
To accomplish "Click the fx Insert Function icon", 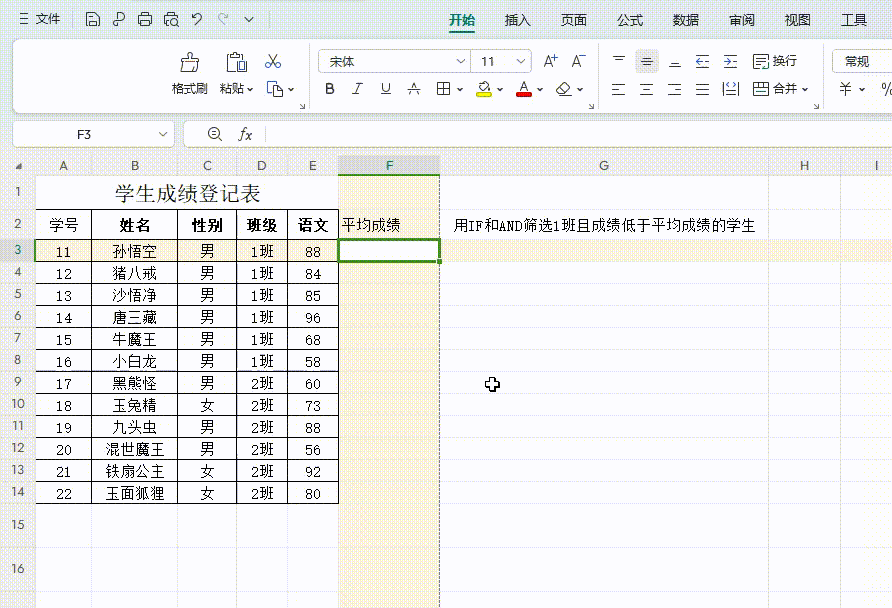I will [245, 134].
